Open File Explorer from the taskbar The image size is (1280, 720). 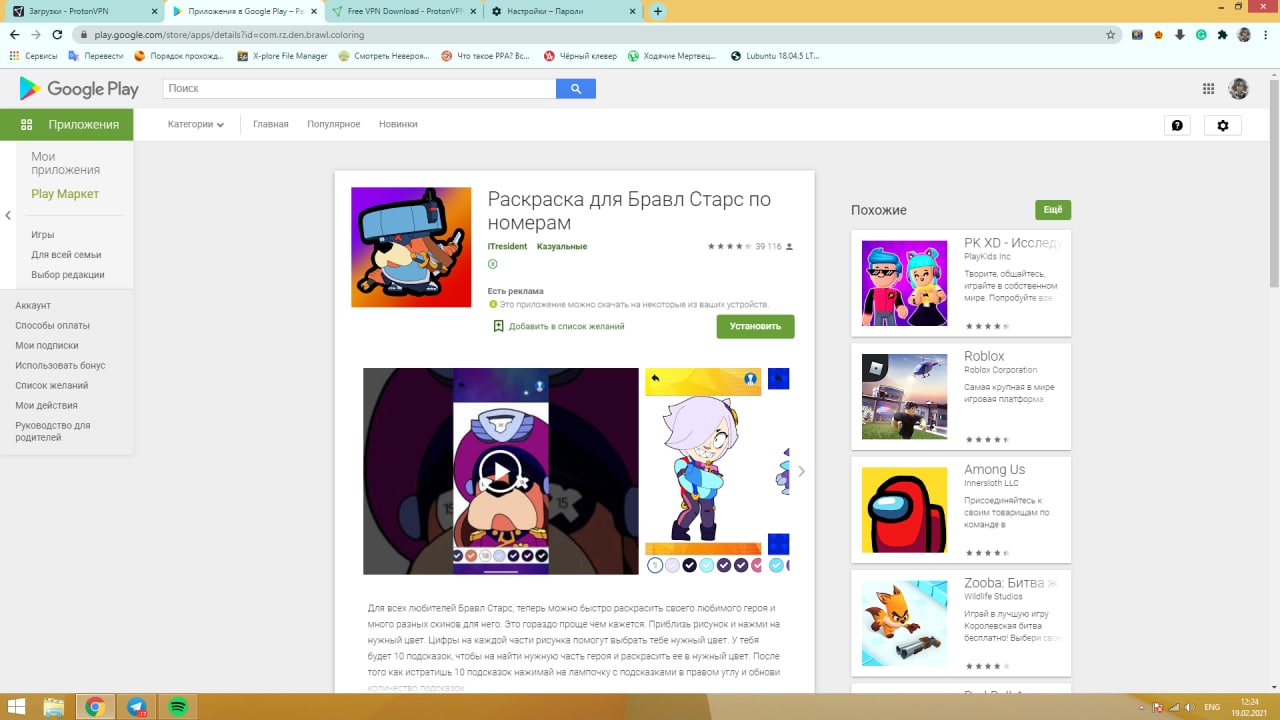pos(55,707)
